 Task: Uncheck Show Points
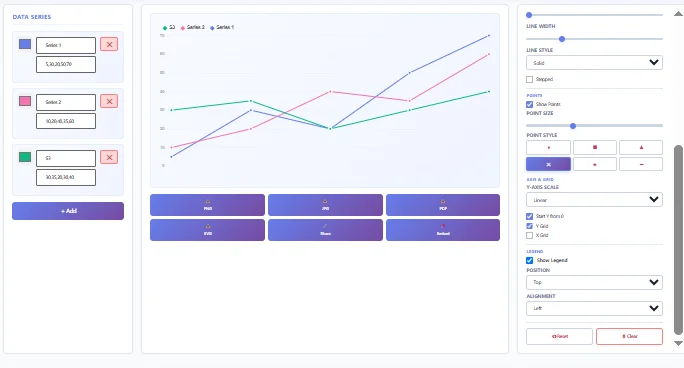[530, 104]
